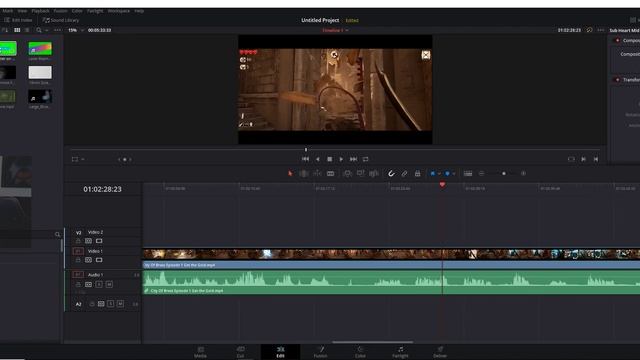Go to last frame of timeline
Image resolution: width=640 pixels, height=360 pixels.
point(353,159)
